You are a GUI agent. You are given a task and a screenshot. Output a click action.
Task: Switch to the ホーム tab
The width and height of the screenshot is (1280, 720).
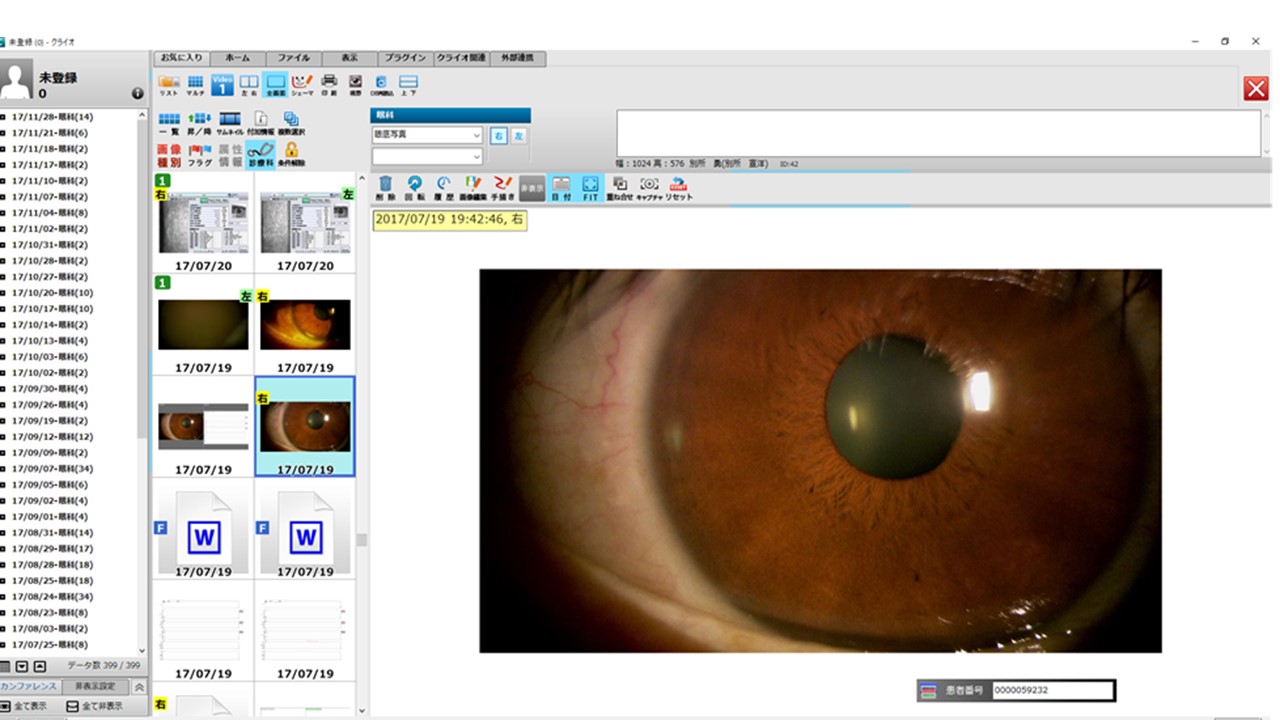coord(238,58)
